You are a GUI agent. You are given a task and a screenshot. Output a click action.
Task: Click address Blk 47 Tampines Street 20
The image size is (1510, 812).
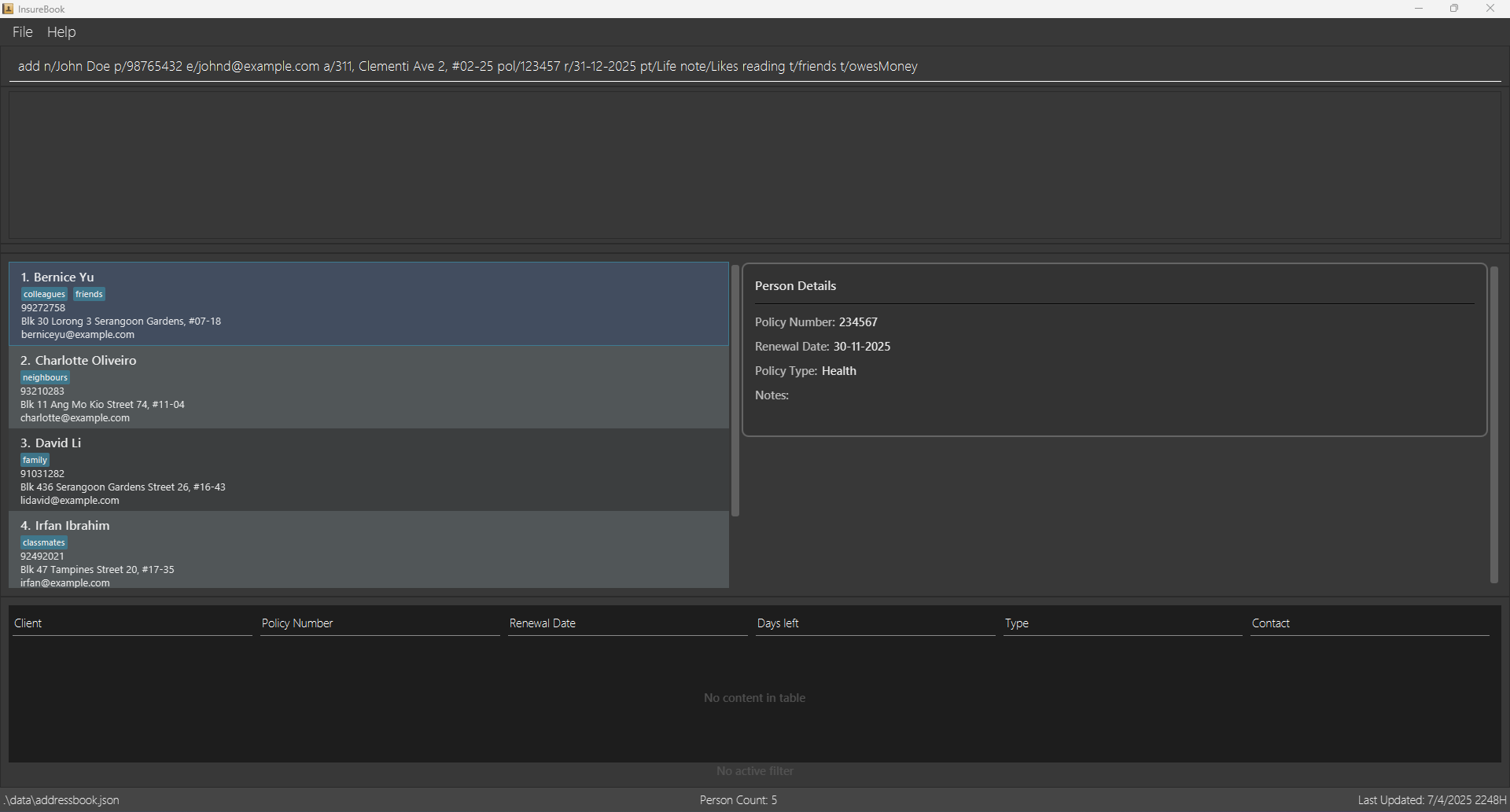point(98,570)
